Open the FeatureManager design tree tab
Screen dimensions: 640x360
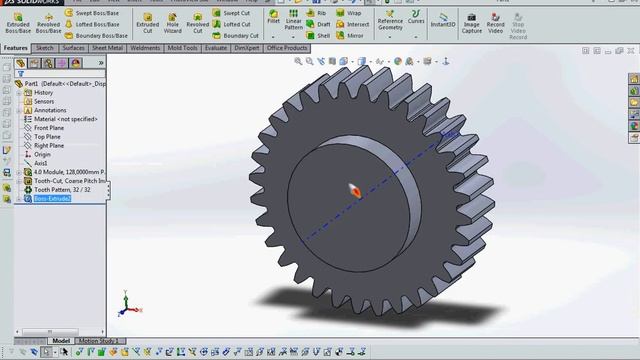tap(21, 63)
